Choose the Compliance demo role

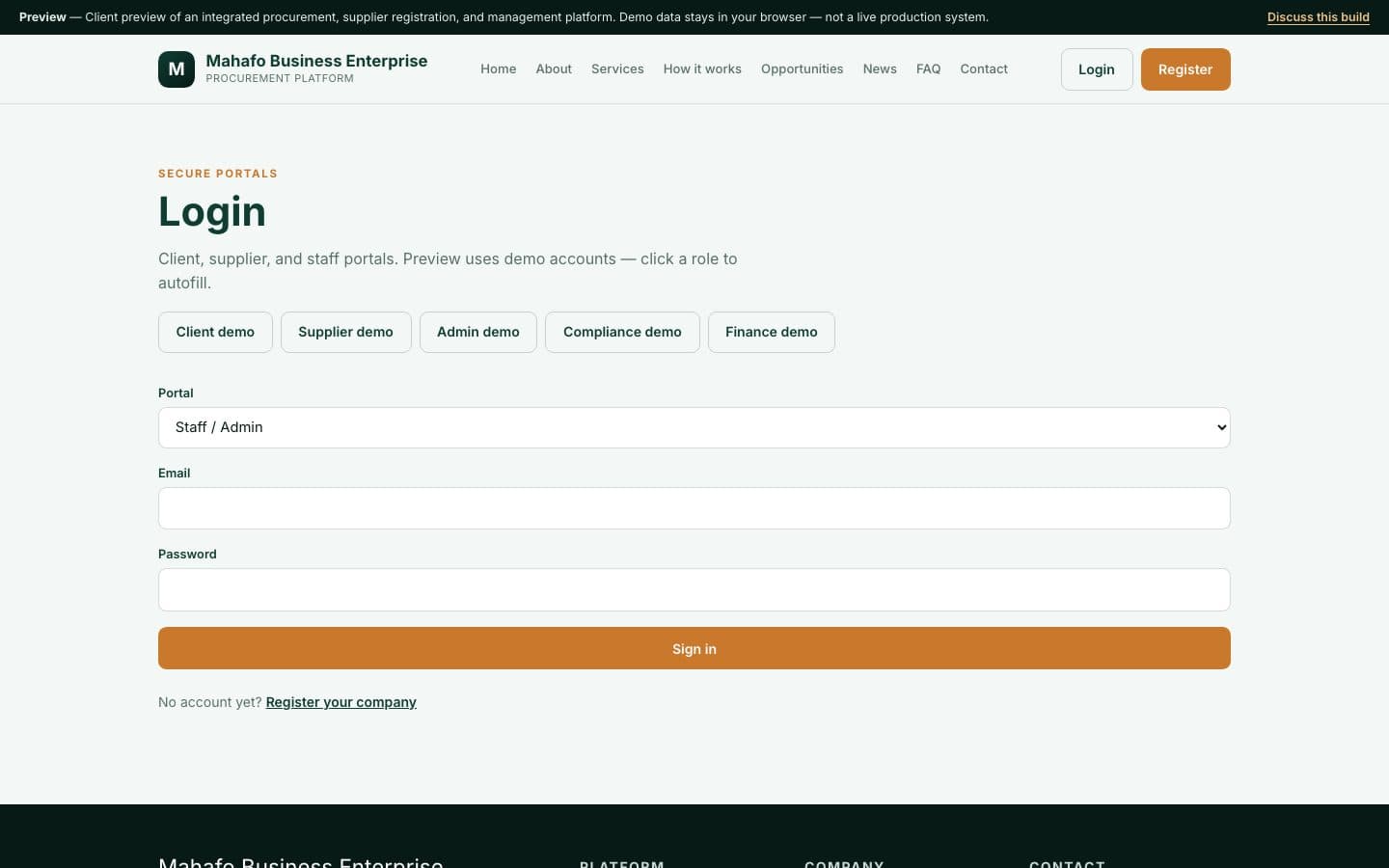(x=622, y=332)
